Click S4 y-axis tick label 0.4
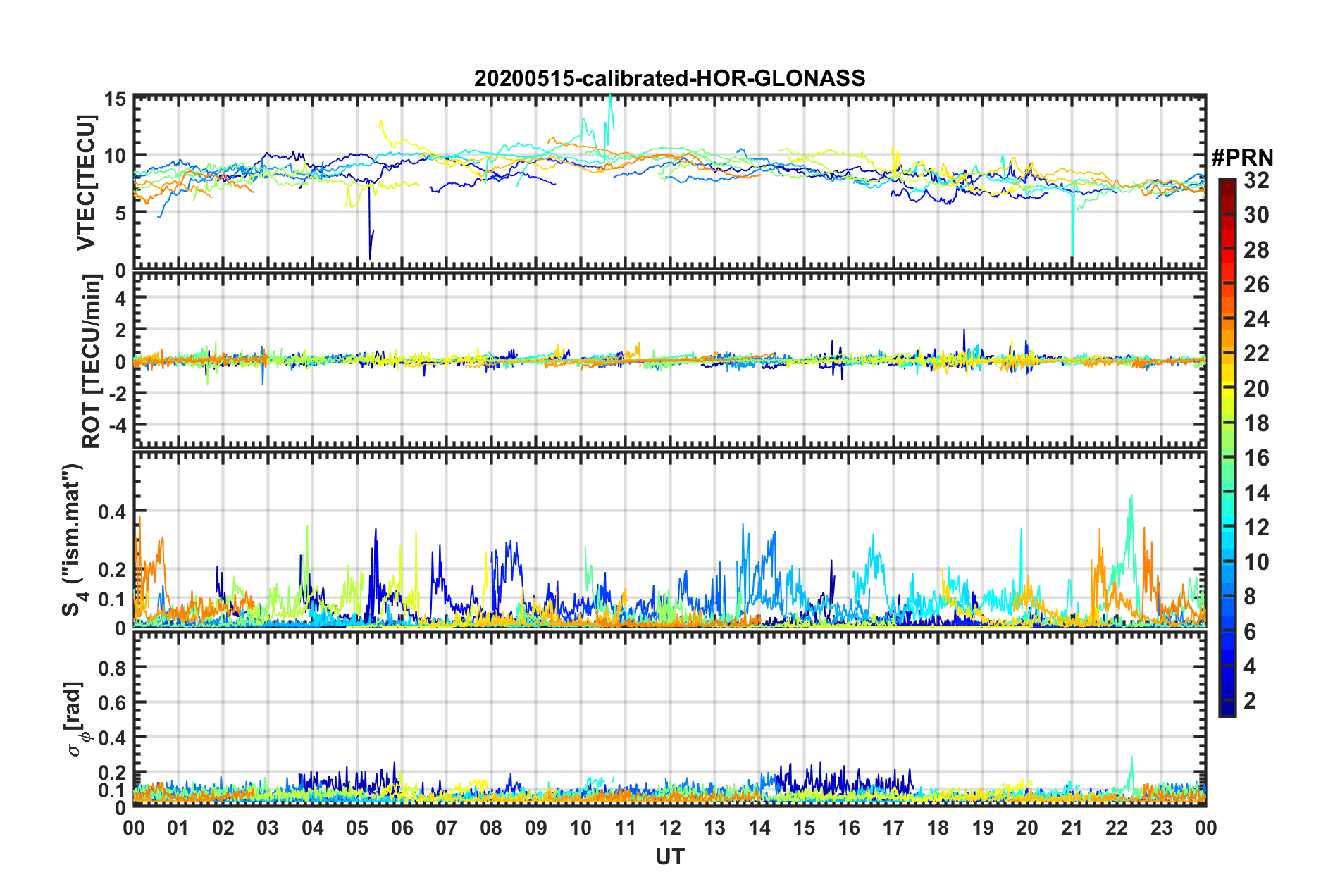This screenshot has width=1340, height=896. (x=113, y=512)
